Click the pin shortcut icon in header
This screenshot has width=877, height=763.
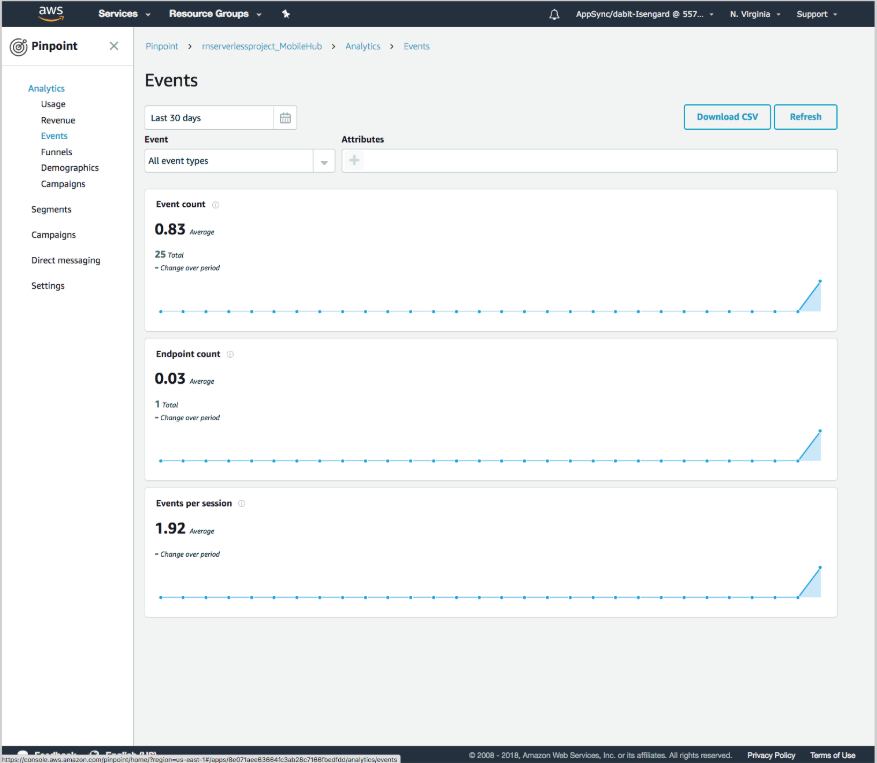click(x=286, y=14)
